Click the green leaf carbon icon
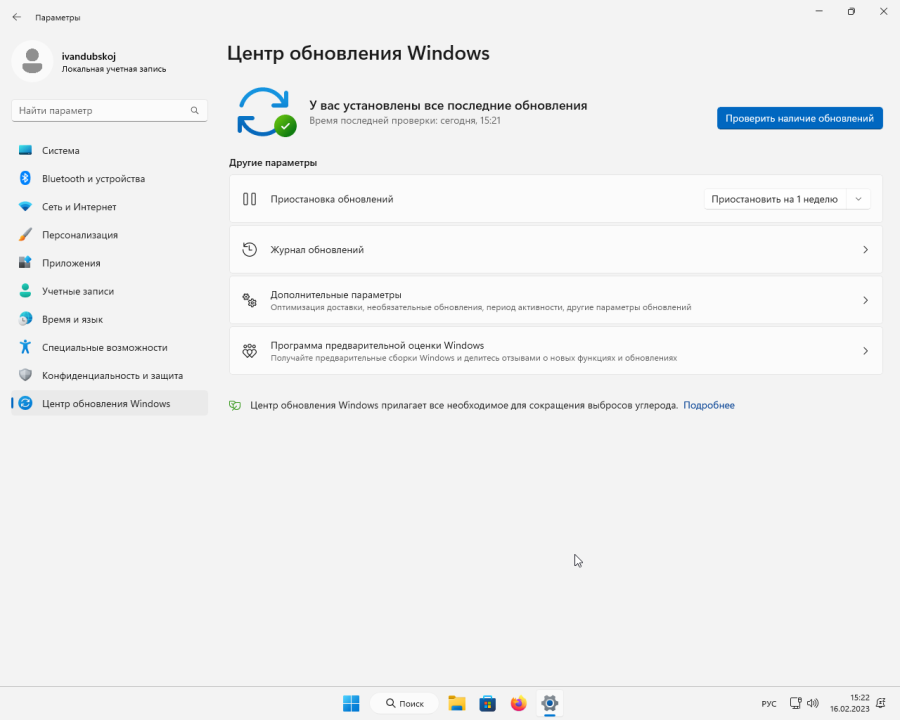 click(x=235, y=405)
